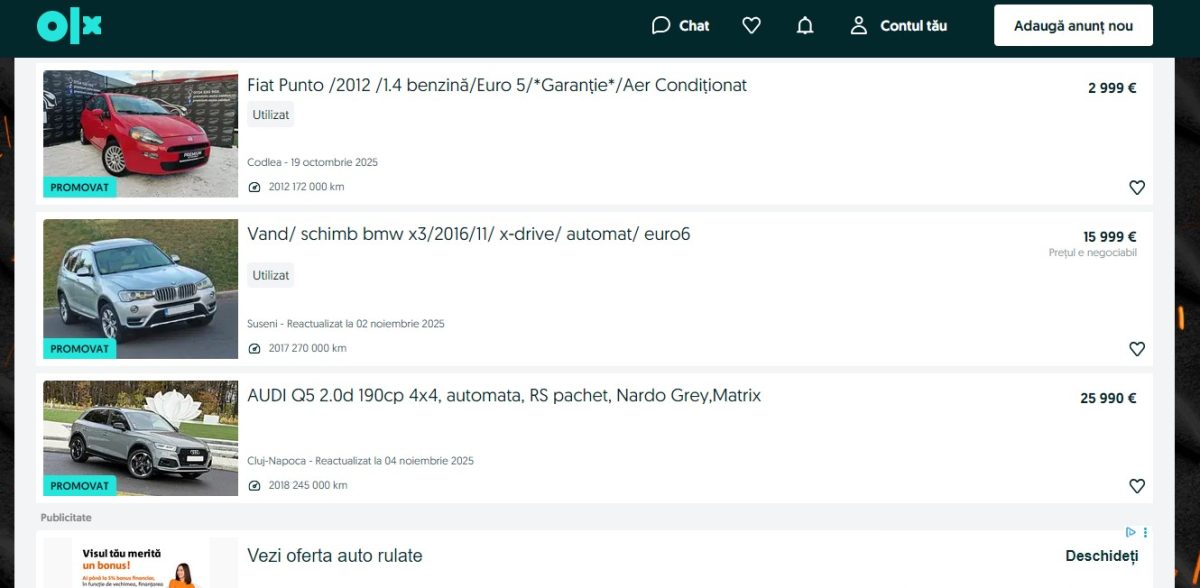Open the AUDI Q5 listing title
Screen dimensions: 1200x588
(503, 396)
